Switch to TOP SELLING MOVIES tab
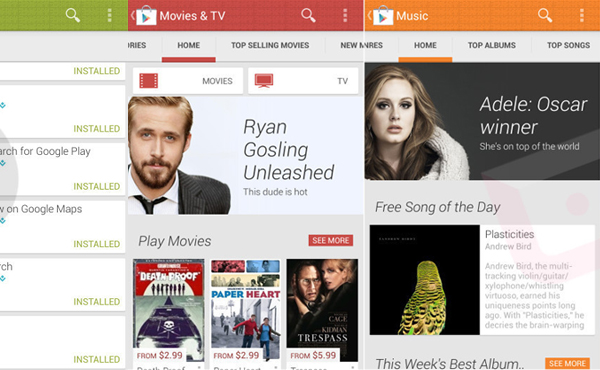 click(x=270, y=46)
